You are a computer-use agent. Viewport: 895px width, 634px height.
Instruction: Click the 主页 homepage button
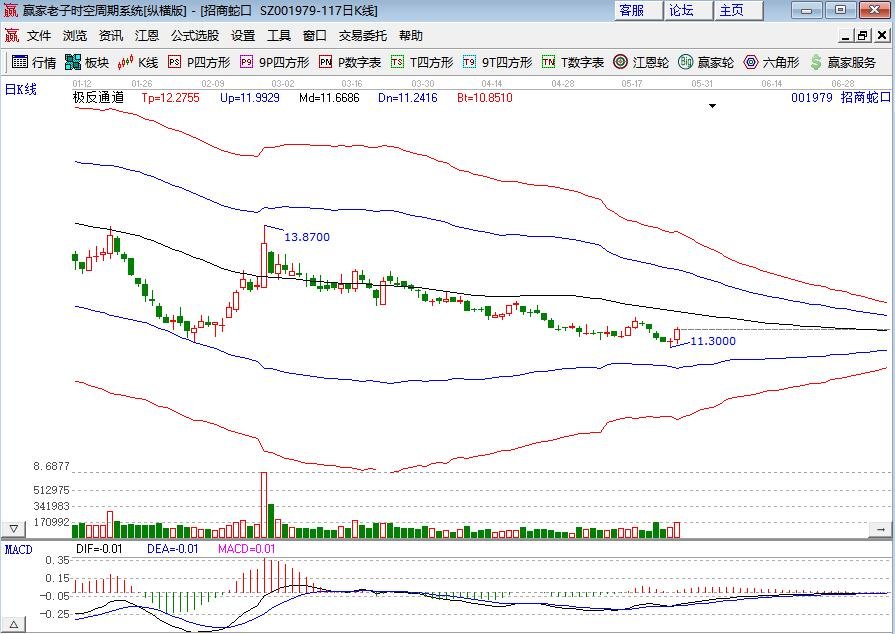738,10
